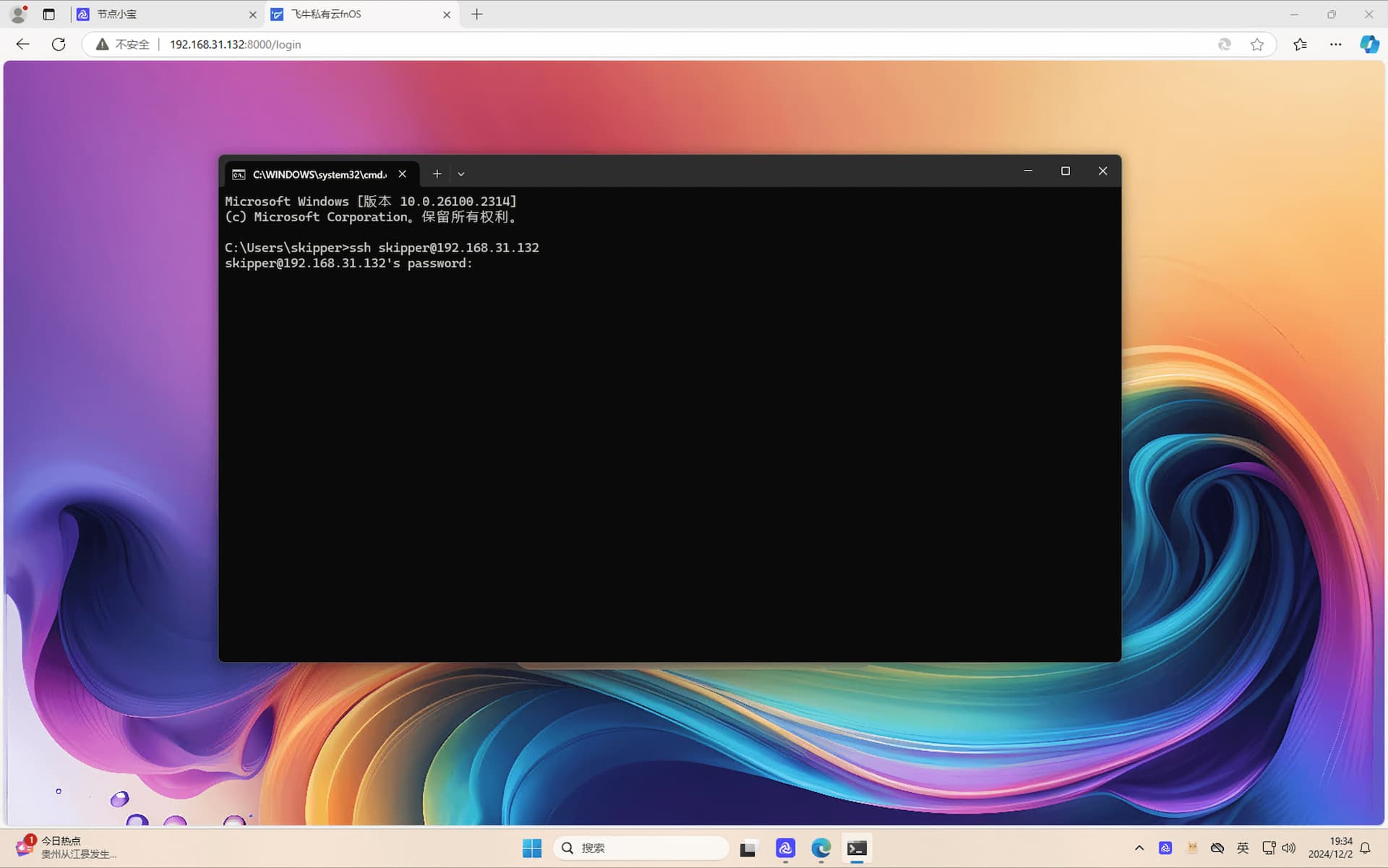1388x868 pixels.
Task: Open the tab actions menu button
Action: [x=48, y=14]
